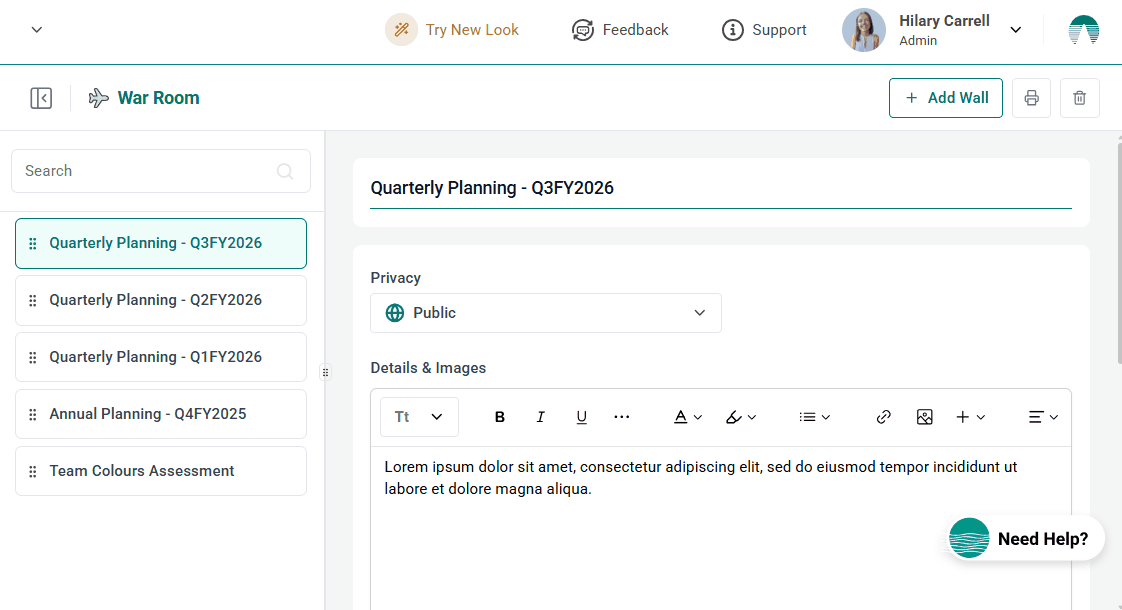The width and height of the screenshot is (1122, 610).
Task: Click the Try New Look link
Action: (x=453, y=30)
